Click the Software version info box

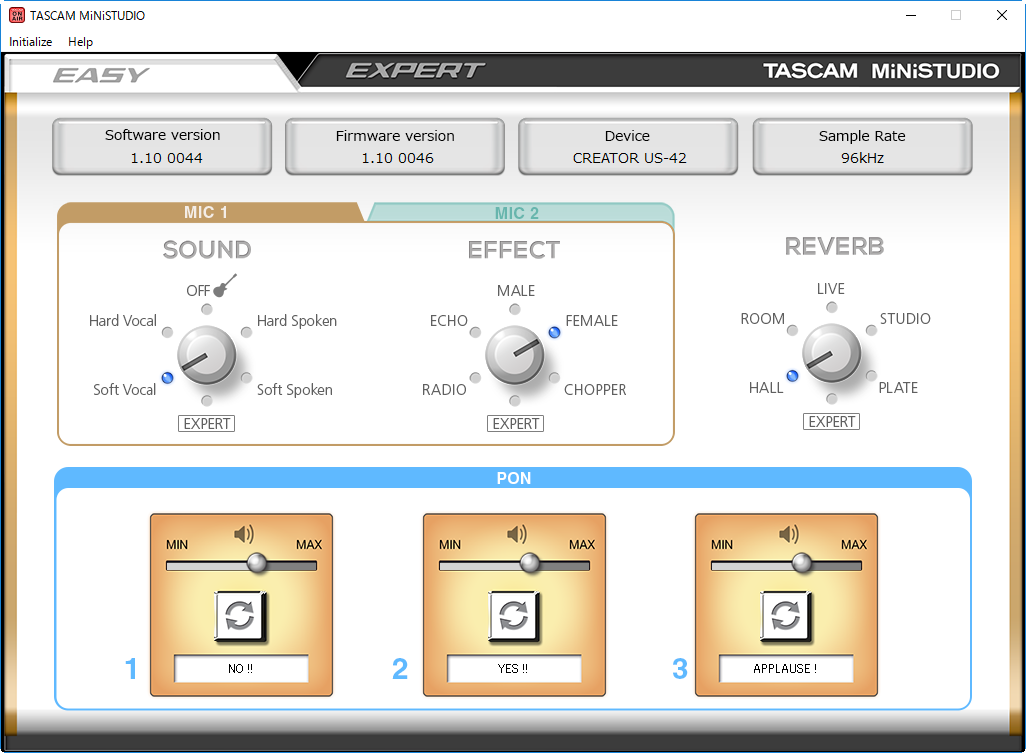click(x=162, y=147)
